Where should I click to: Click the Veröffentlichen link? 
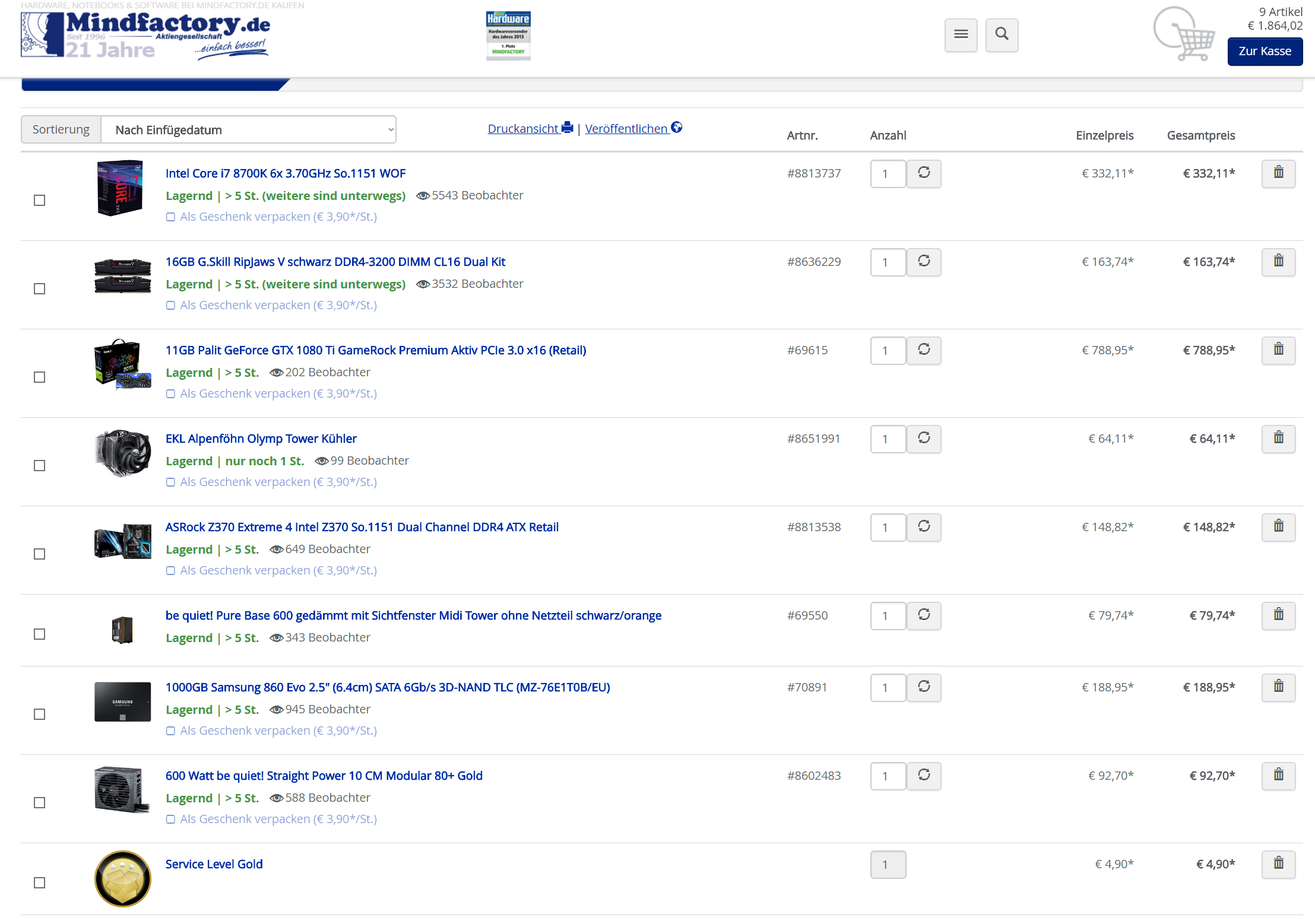tap(633, 129)
